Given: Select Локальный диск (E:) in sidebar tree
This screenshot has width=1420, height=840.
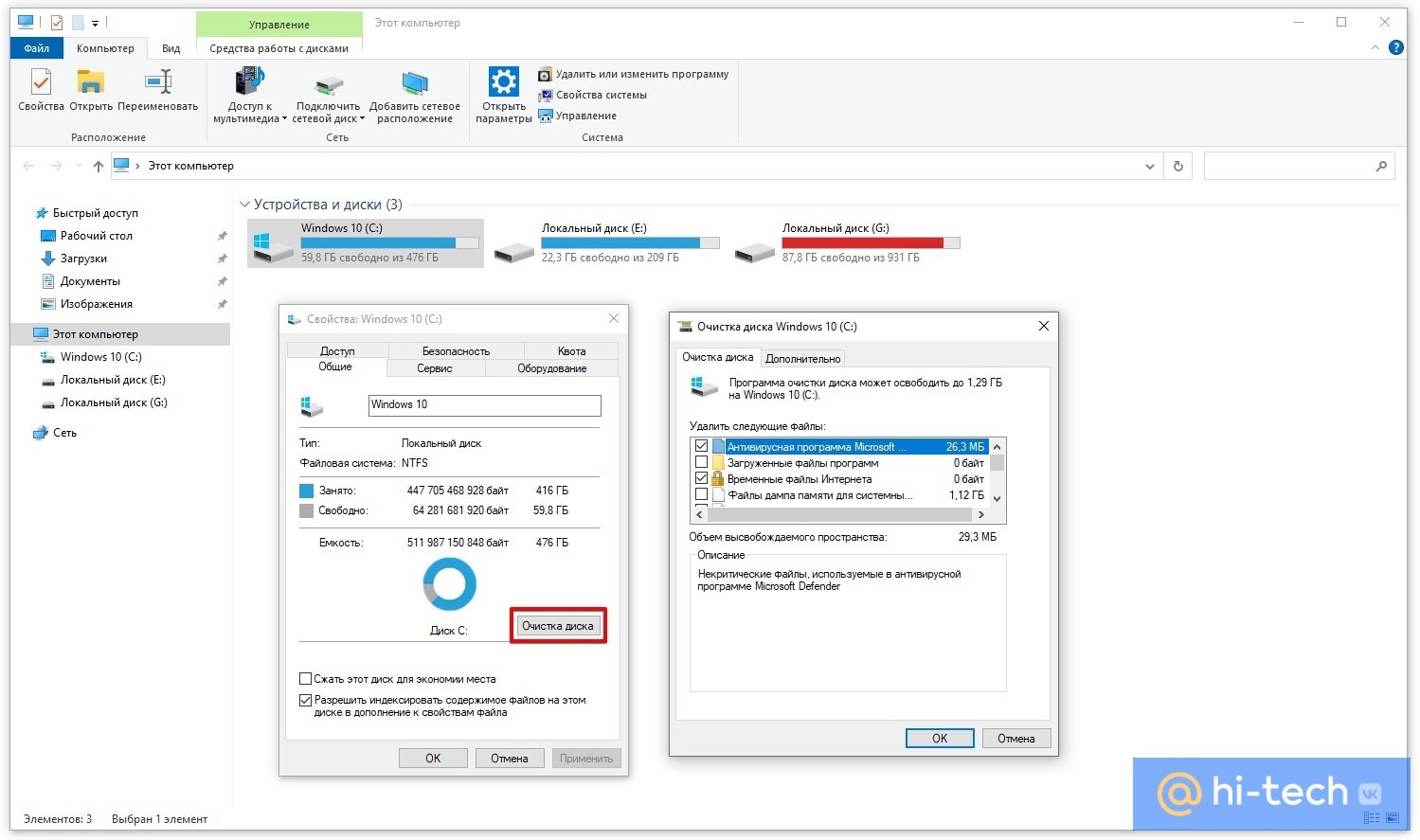Looking at the screenshot, I should (x=113, y=380).
